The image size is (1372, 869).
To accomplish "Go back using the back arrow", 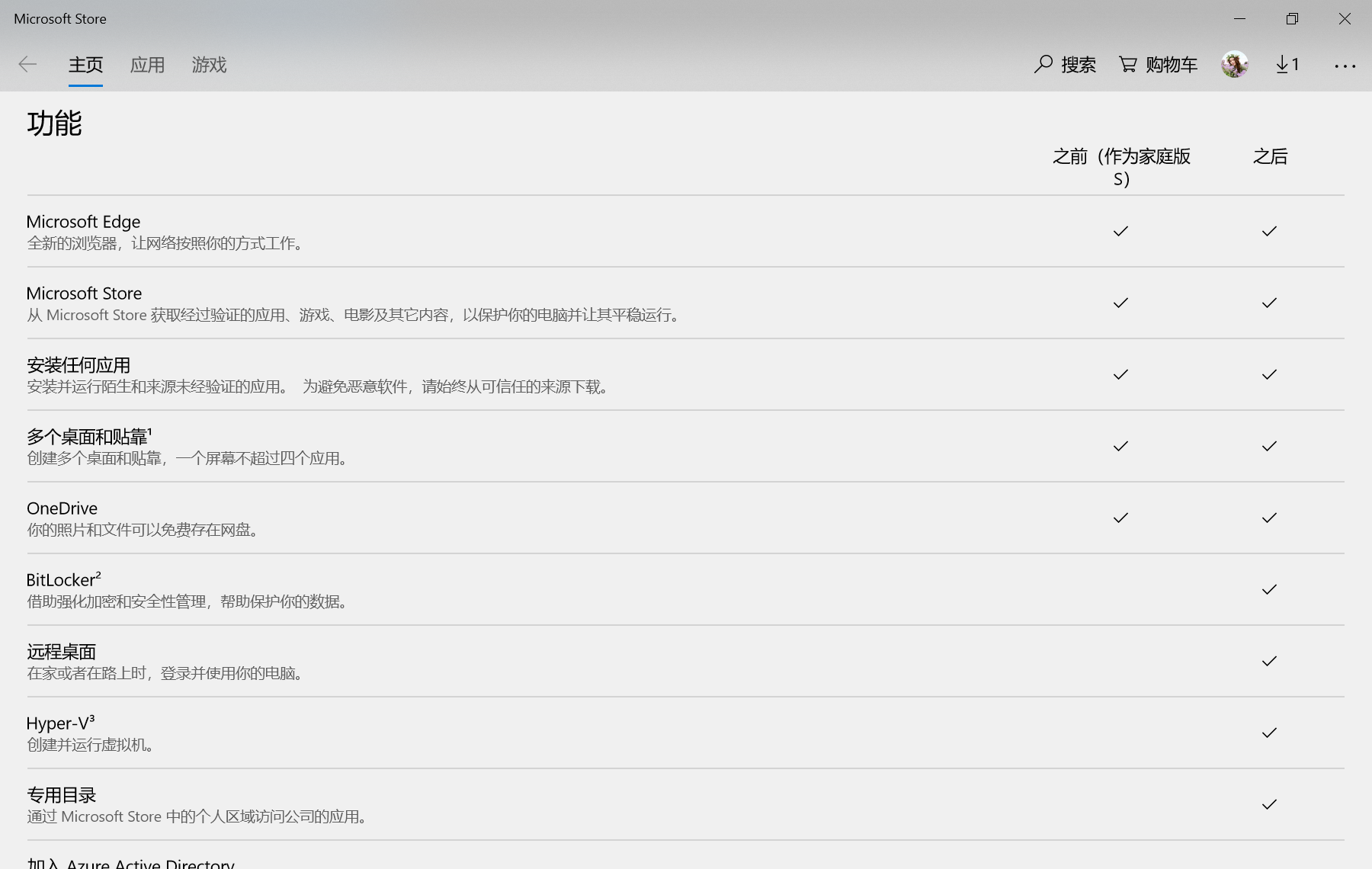I will point(27,65).
